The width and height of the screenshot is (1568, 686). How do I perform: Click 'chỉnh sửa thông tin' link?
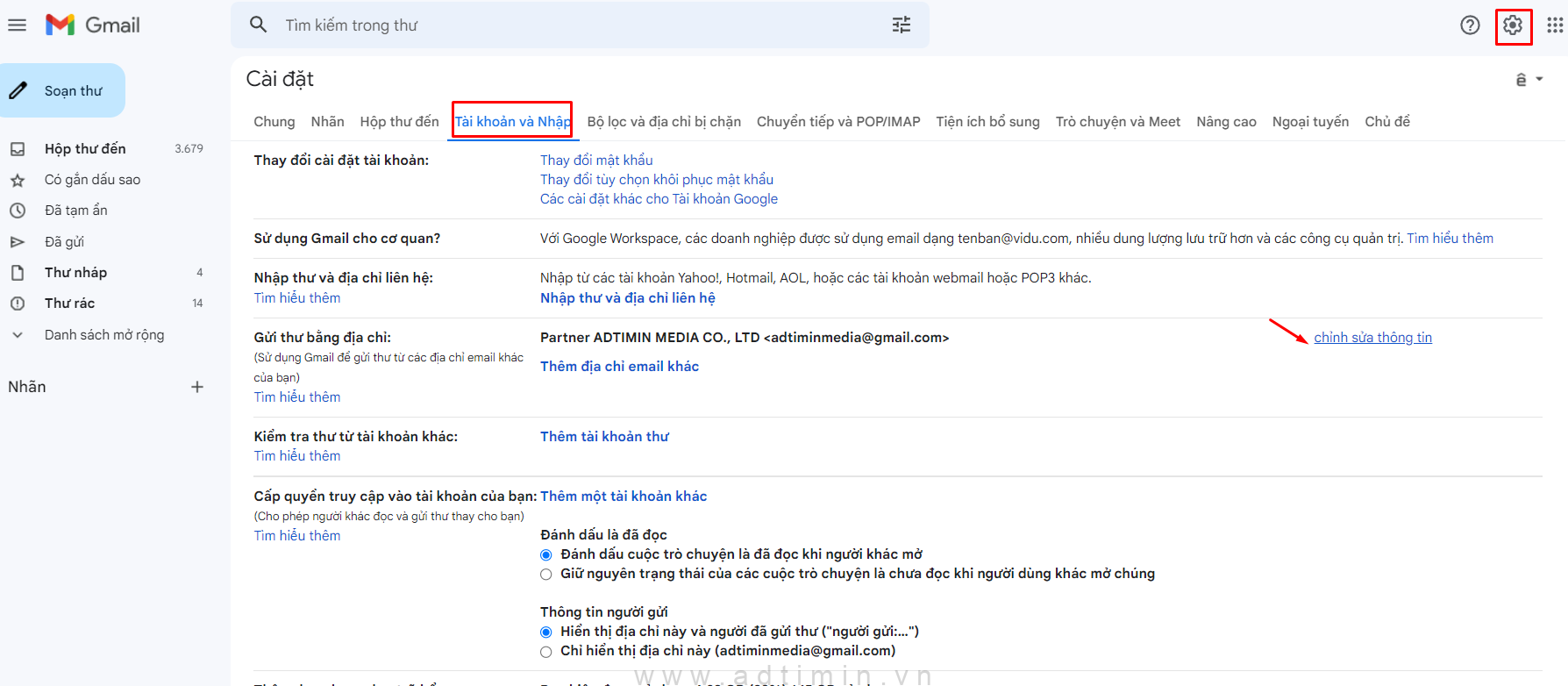point(1372,338)
